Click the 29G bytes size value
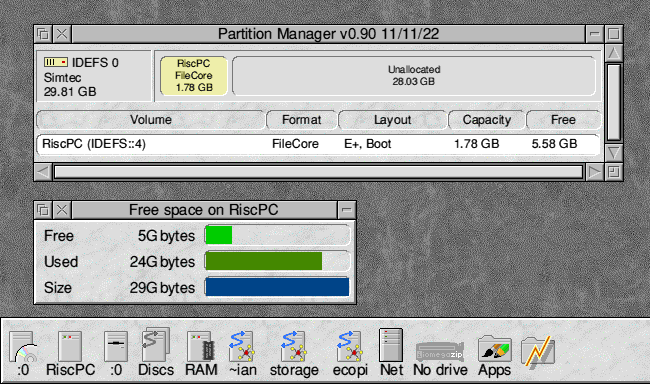The image size is (650, 384). click(x=162, y=288)
